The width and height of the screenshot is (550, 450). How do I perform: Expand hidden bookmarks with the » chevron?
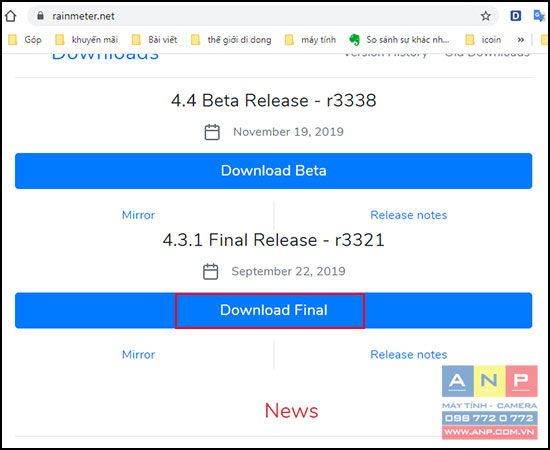click(521, 40)
